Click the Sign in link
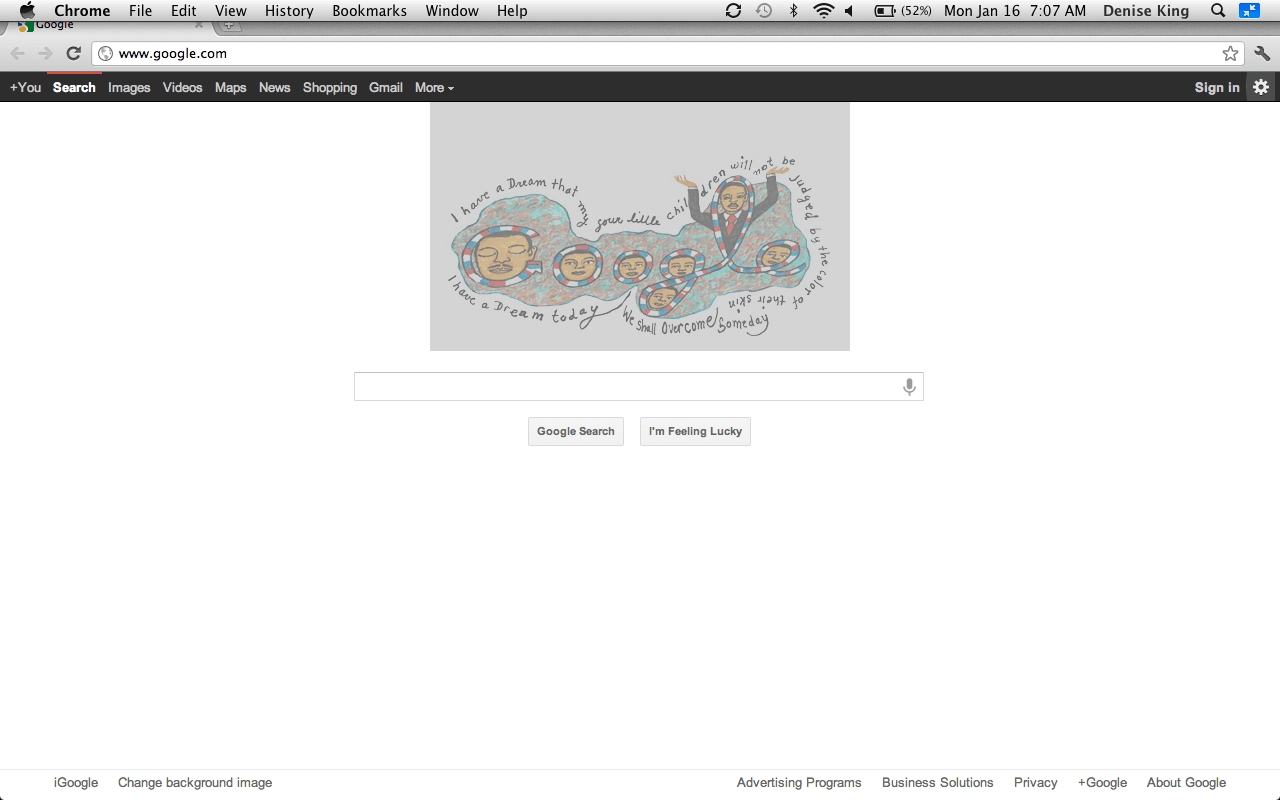The width and height of the screenshot is (1280, 800). coord(1216,88)
